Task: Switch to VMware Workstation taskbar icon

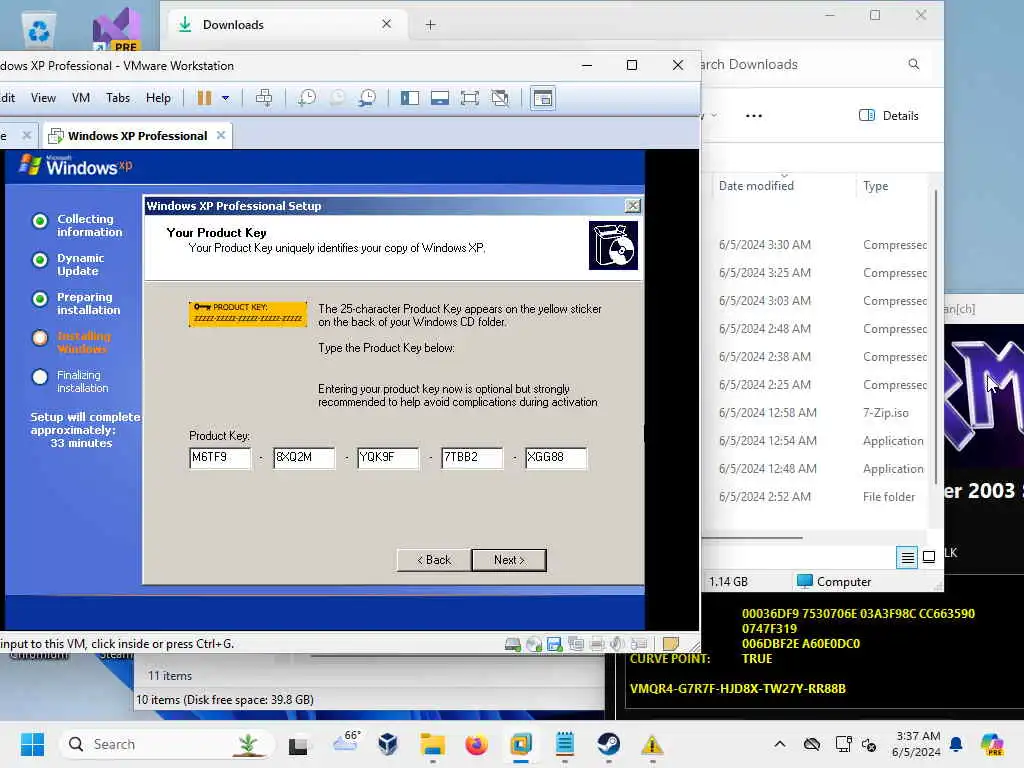Action: click(520, 744)
